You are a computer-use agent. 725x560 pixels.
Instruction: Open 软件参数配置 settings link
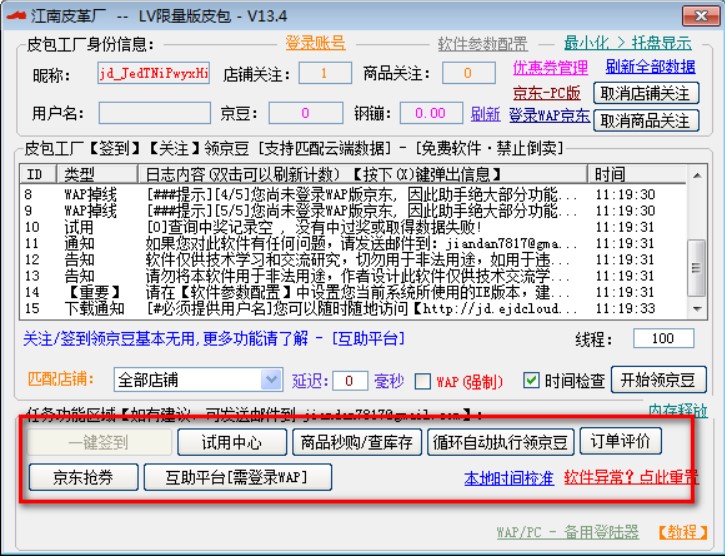click(483, 44)
